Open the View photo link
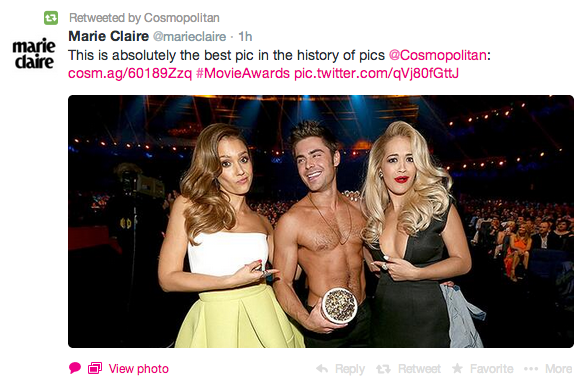 [x=139, y=369]
